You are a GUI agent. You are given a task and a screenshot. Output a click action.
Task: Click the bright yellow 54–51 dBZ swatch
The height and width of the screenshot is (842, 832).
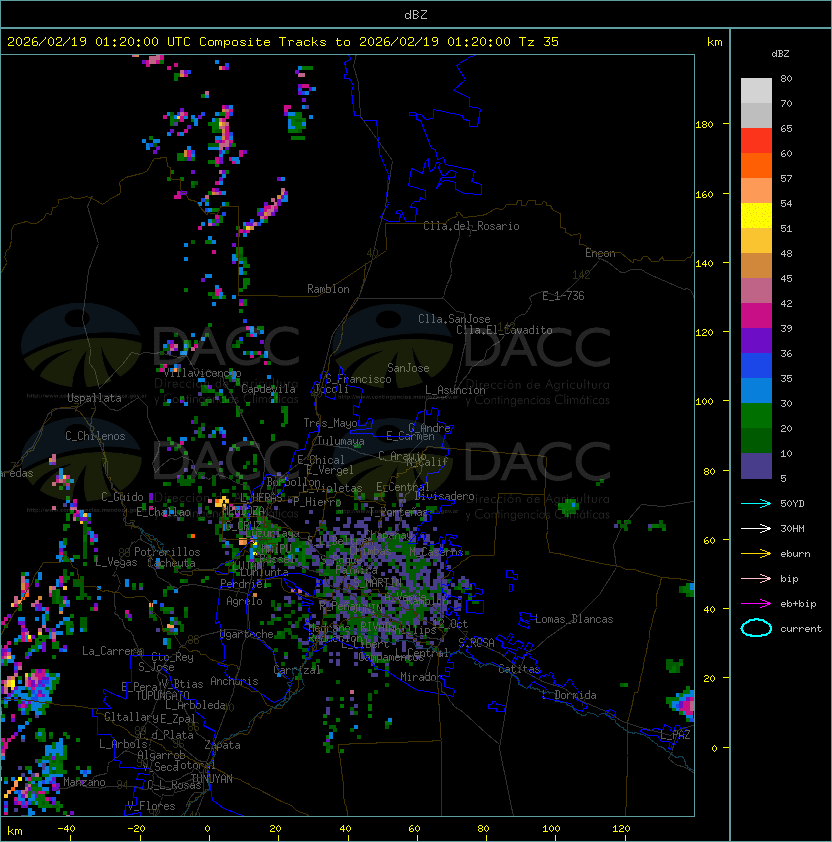click(x=756, y=215)
